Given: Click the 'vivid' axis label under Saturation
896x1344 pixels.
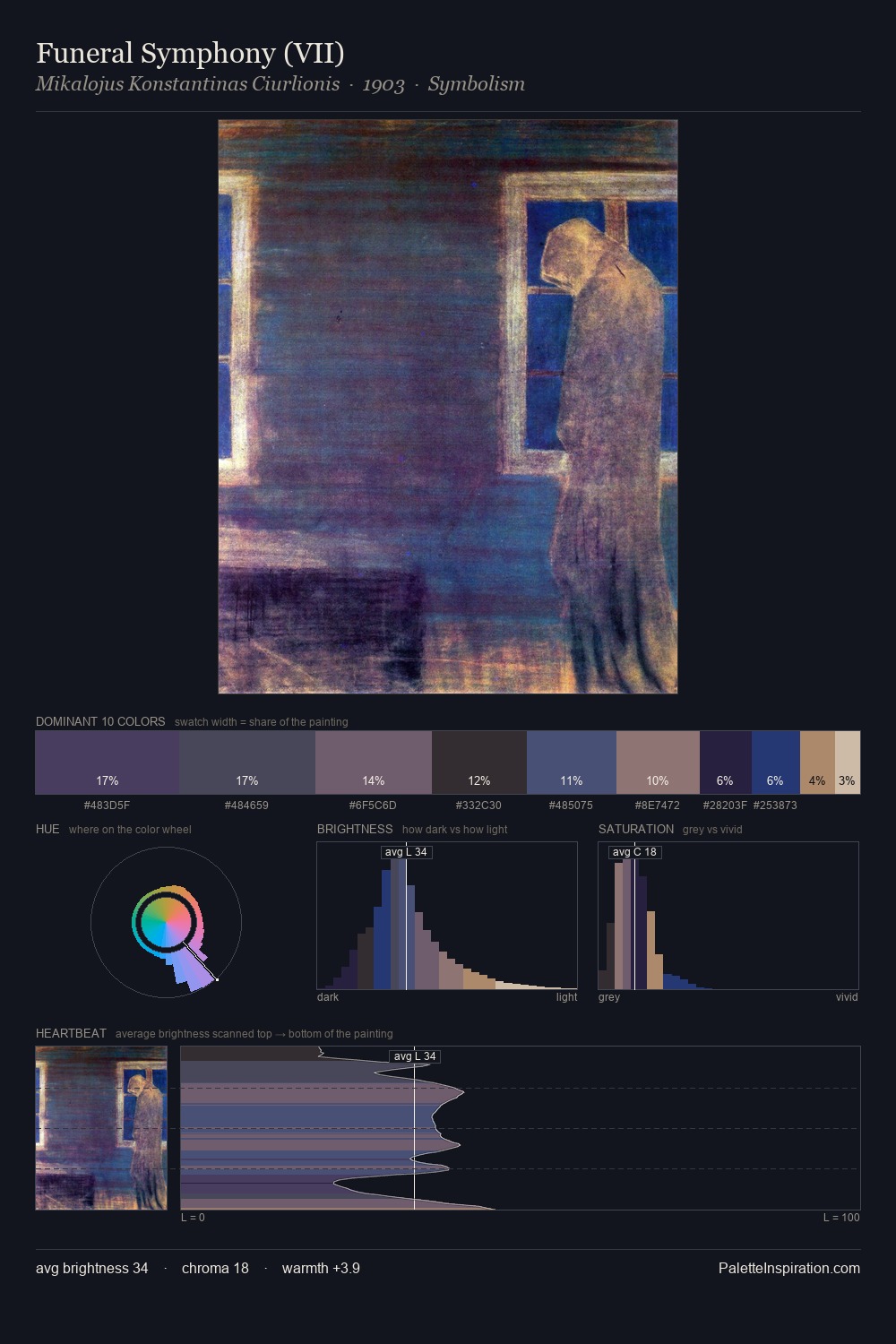Looking at the screenshot, I should point(847,996).
